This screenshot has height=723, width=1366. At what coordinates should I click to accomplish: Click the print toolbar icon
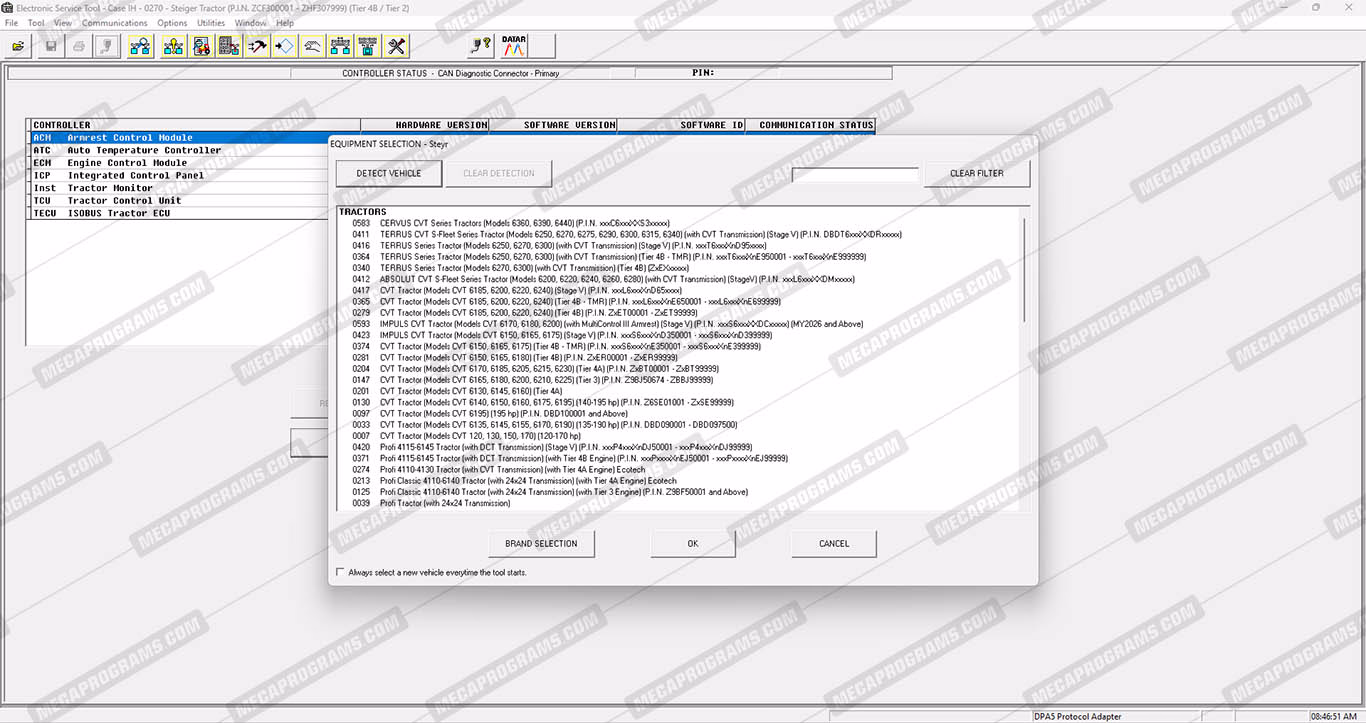point(79,46)
